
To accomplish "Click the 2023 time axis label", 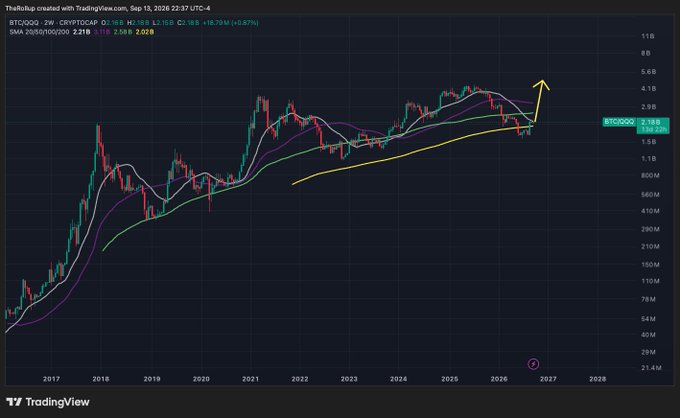I will (349, 379).
